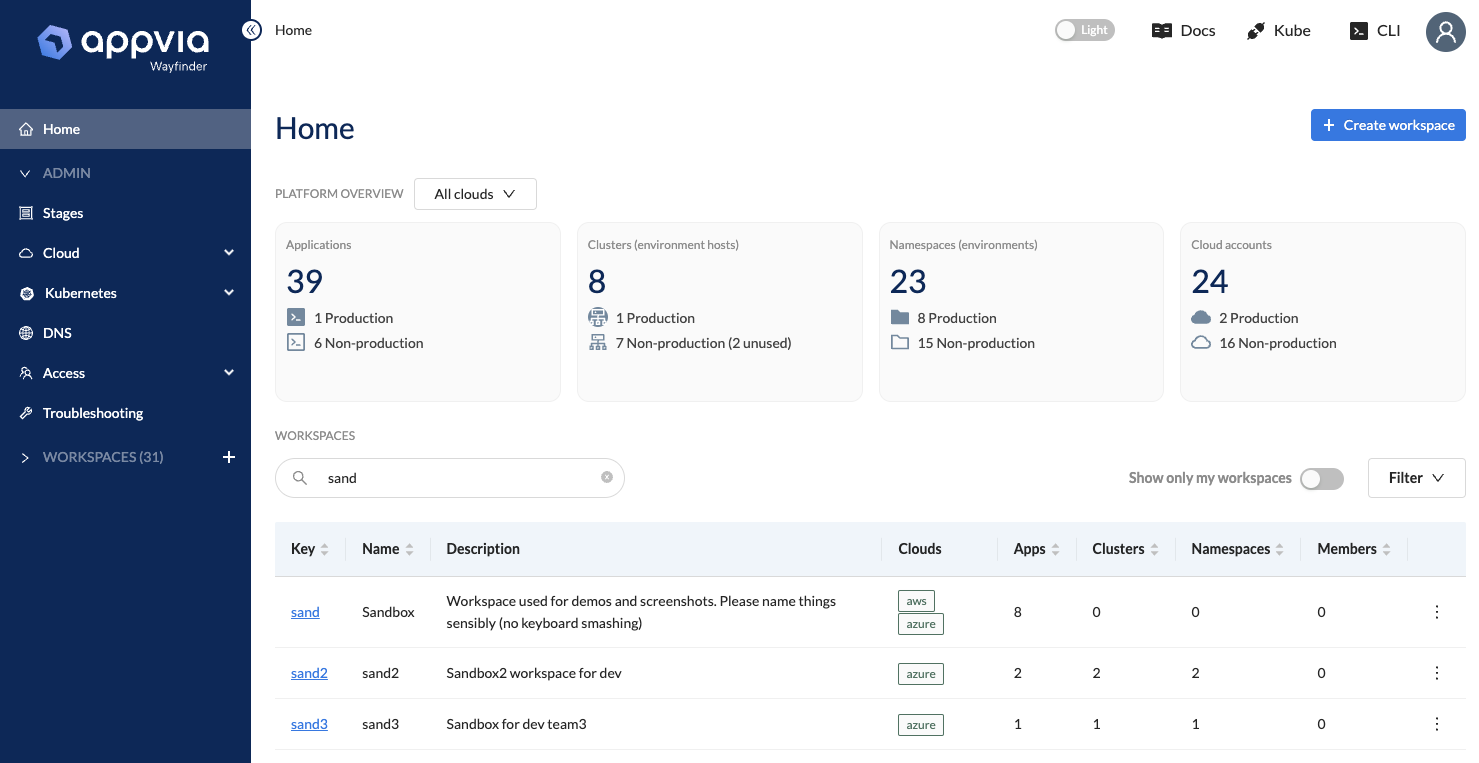The image size is (1479, 763).
Task: Sort table by Apps column arrows
Action: click(x=1055, y=549)
